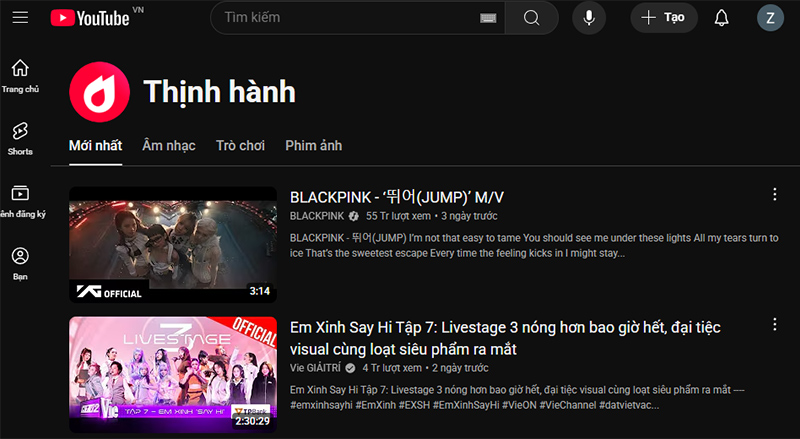Click the YouTube logo
The width and height of the screenshot is (800, 439).
pyautogui.click(x=90, y=18)
